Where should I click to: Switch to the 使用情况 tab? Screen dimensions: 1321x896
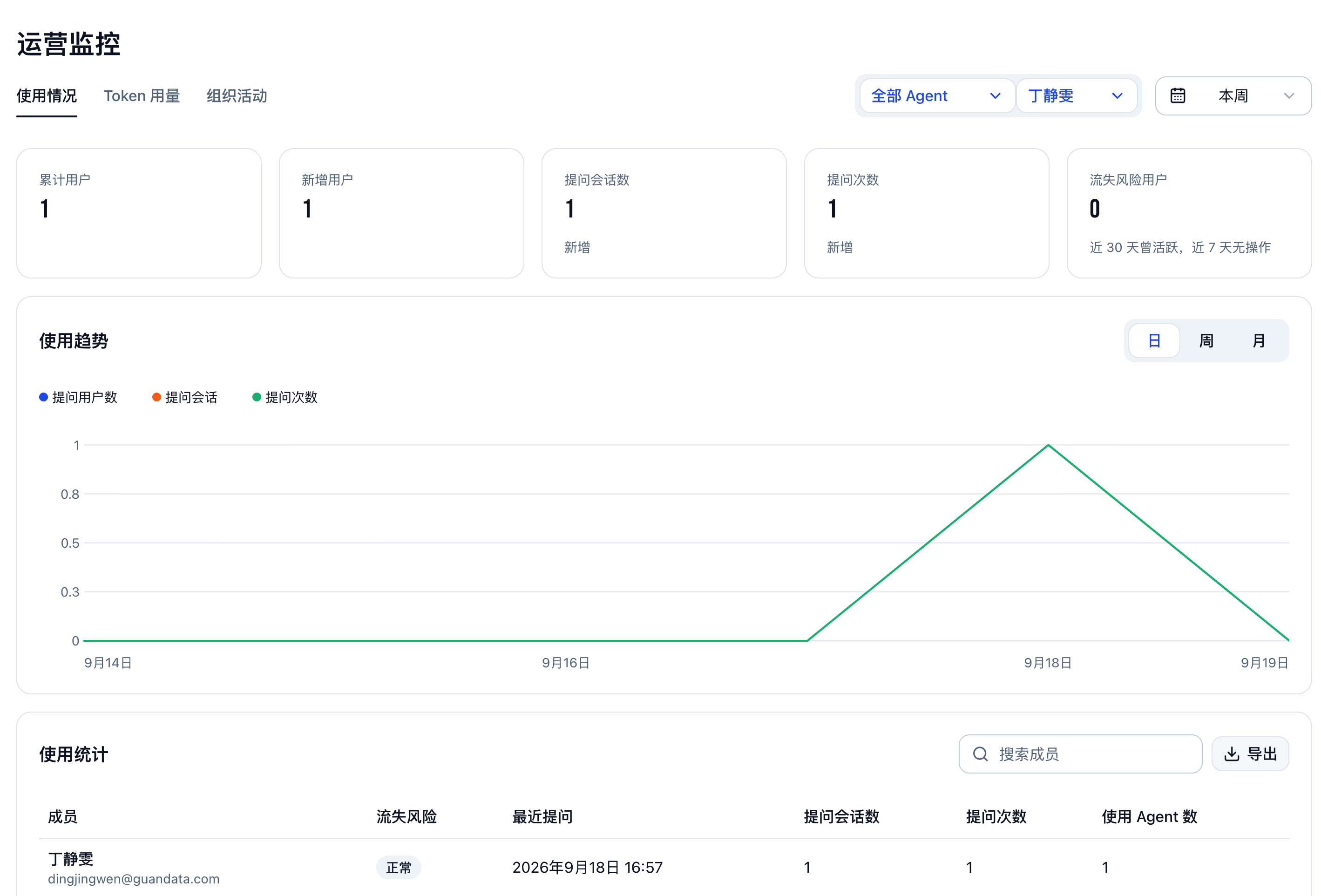pos(47,95)
